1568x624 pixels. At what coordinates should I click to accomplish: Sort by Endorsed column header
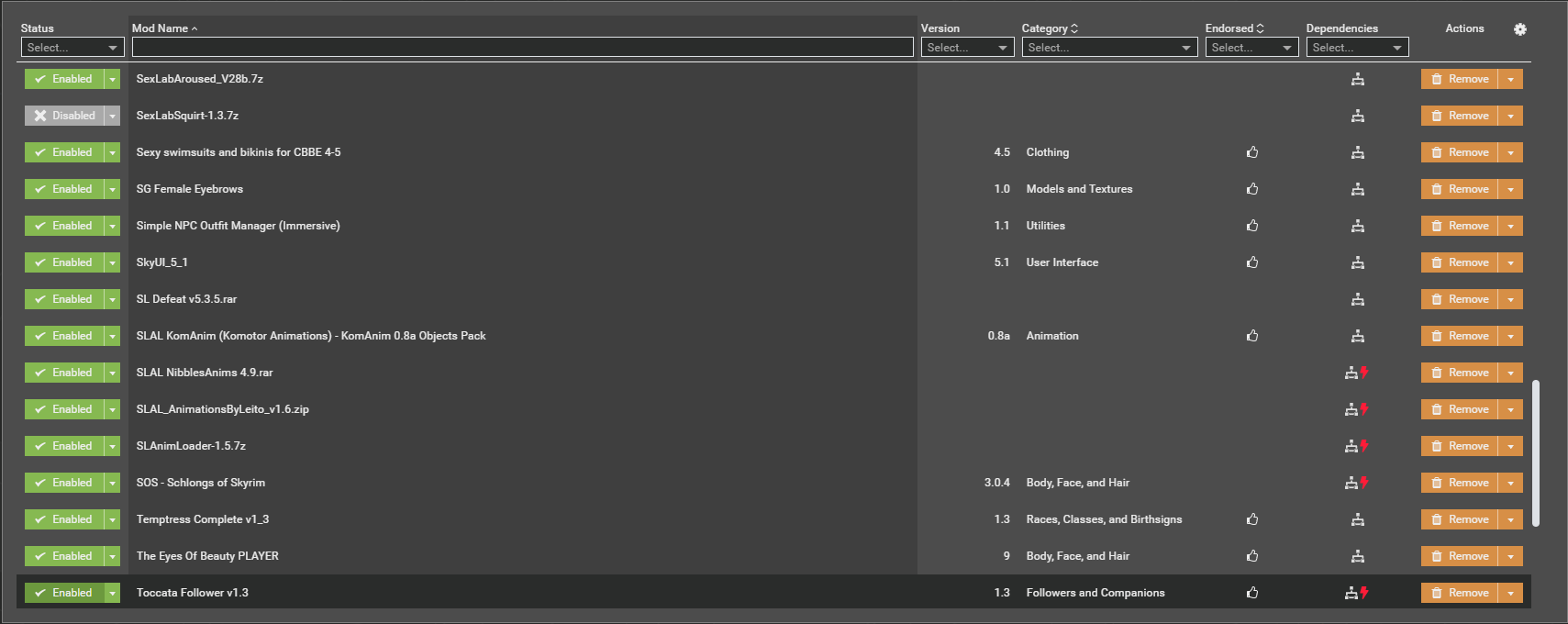pyautogui.click(x=1234, y=28)
